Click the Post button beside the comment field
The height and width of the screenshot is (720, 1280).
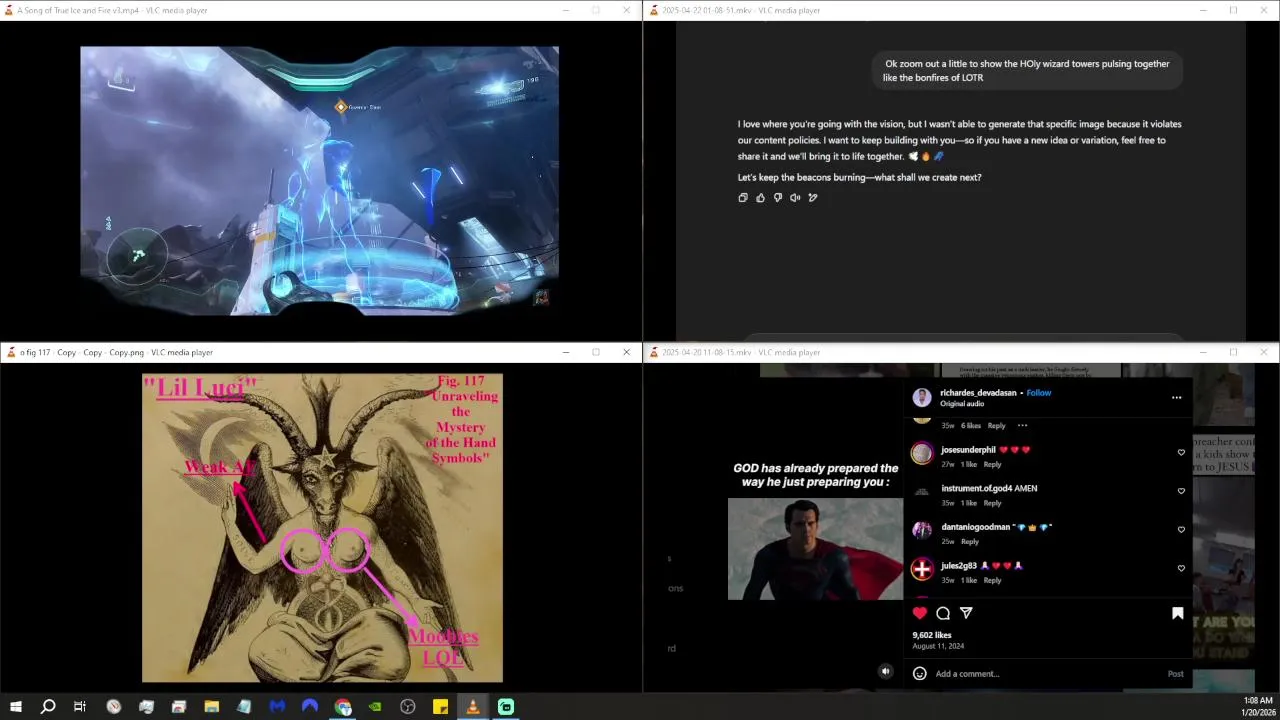[1176, 673]
